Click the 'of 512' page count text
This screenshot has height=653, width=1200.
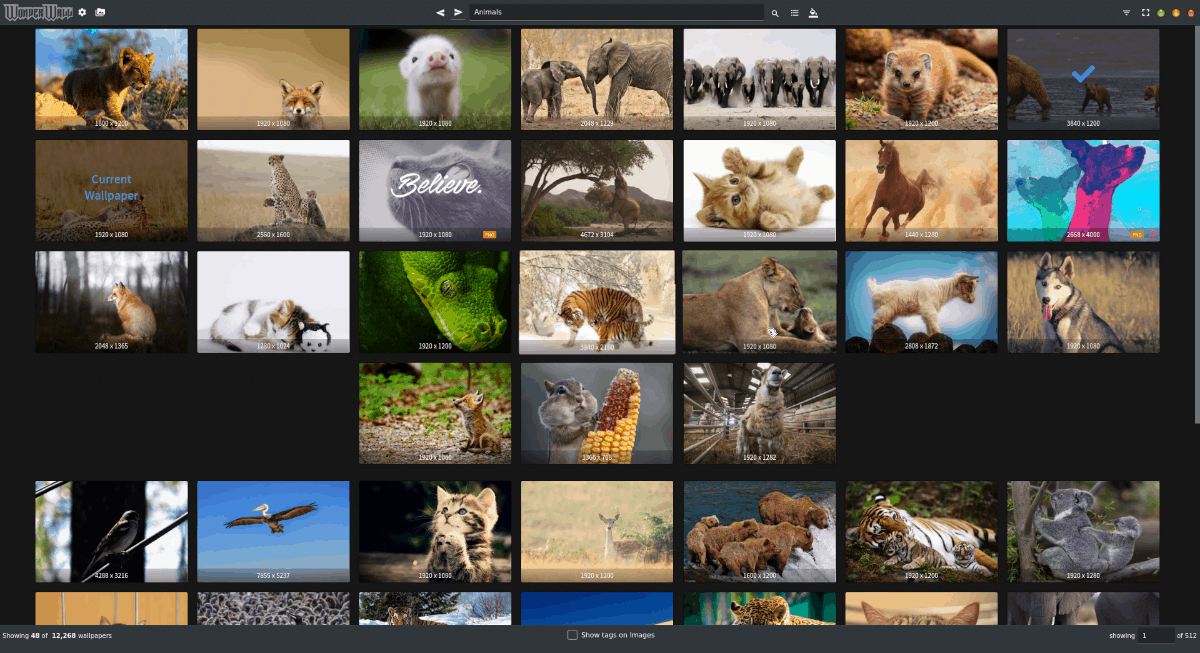(x=1187, y=636)
